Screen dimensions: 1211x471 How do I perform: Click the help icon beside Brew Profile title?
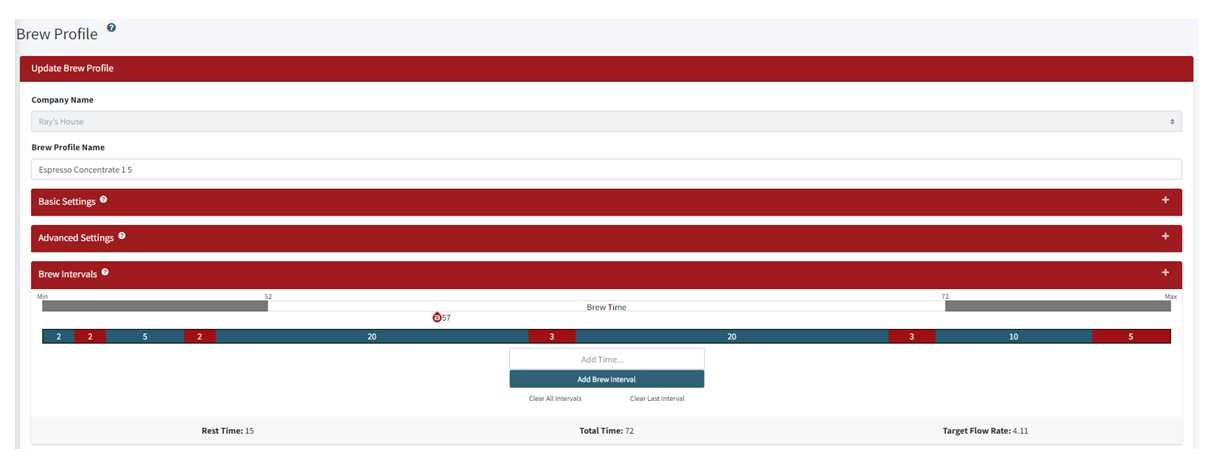click(111, 28)
